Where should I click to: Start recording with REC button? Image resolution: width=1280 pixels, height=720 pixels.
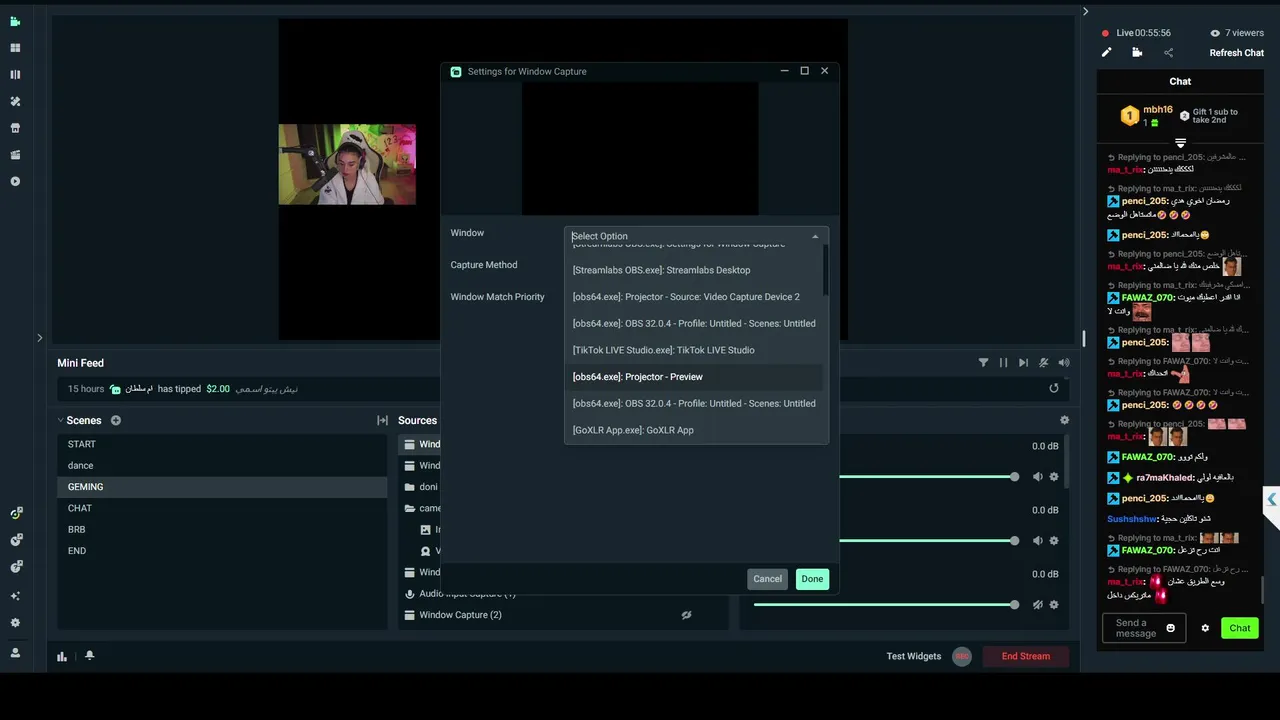tap(962, 656)
